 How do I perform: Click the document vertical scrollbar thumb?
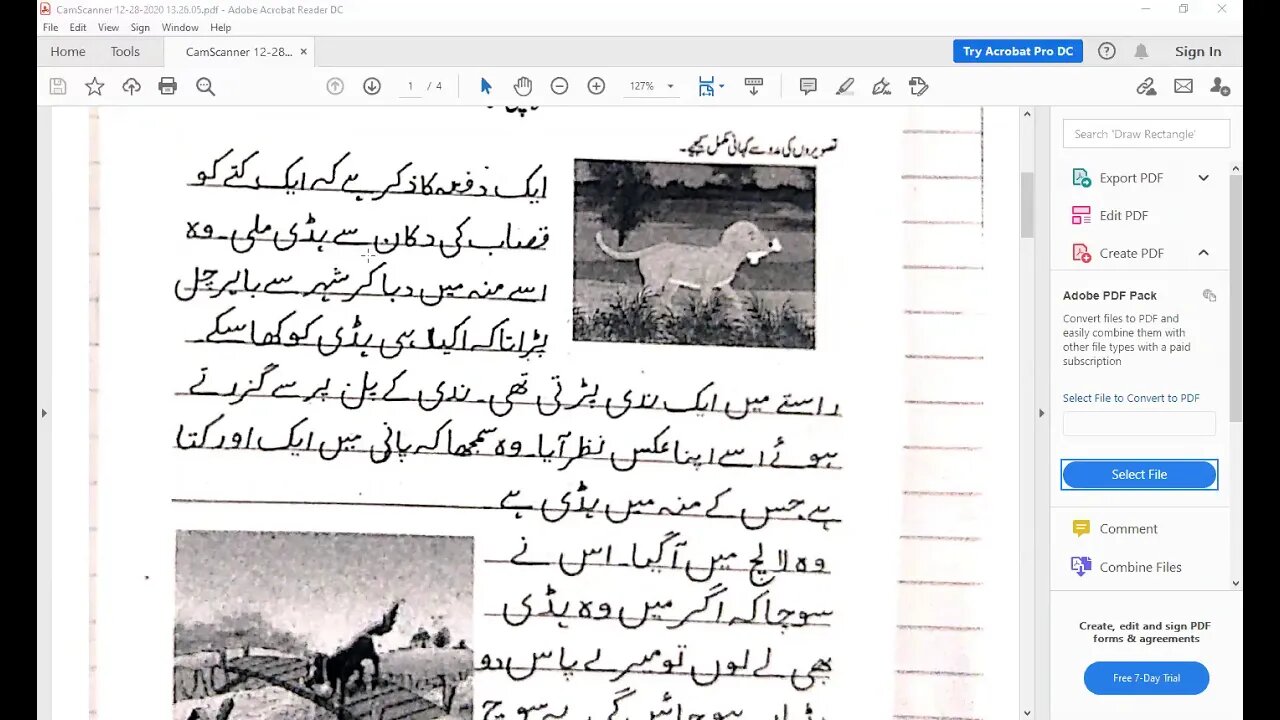[x=1027, y=205]
